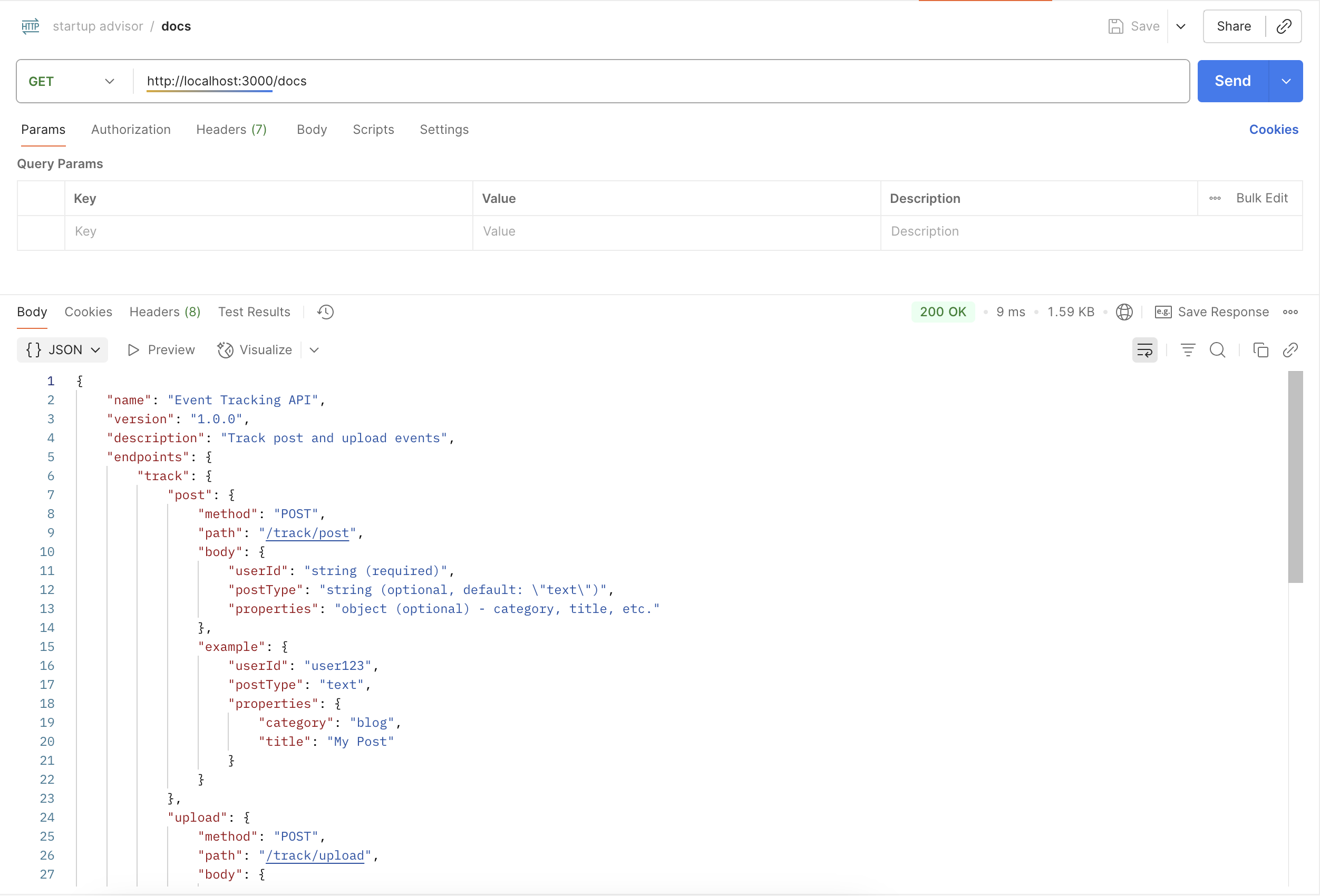Click the copy link icon beside Share
This screenshot has width=1320, height=896.
[1284, 26]
